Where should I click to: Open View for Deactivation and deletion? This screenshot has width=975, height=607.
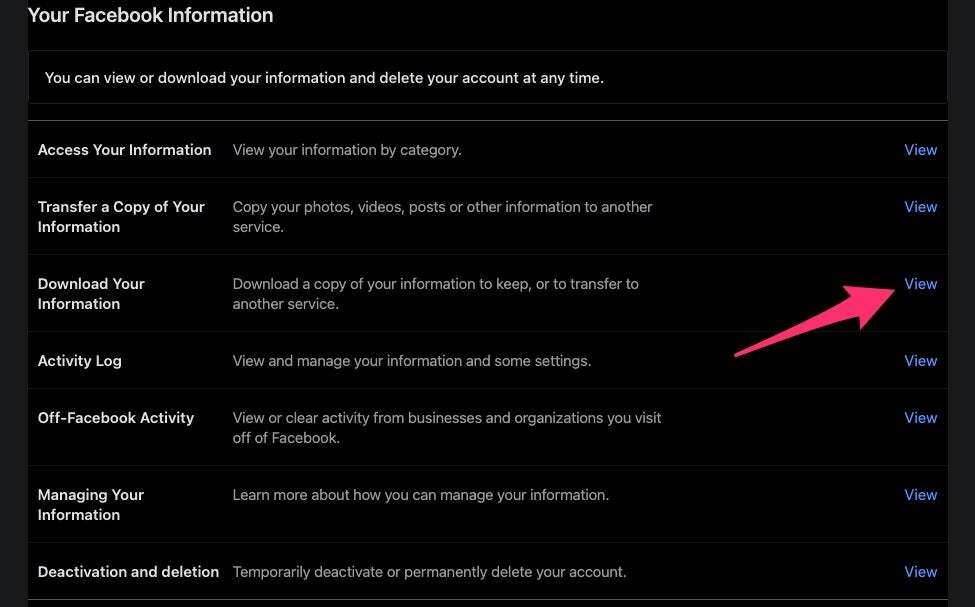click(920, 572)
